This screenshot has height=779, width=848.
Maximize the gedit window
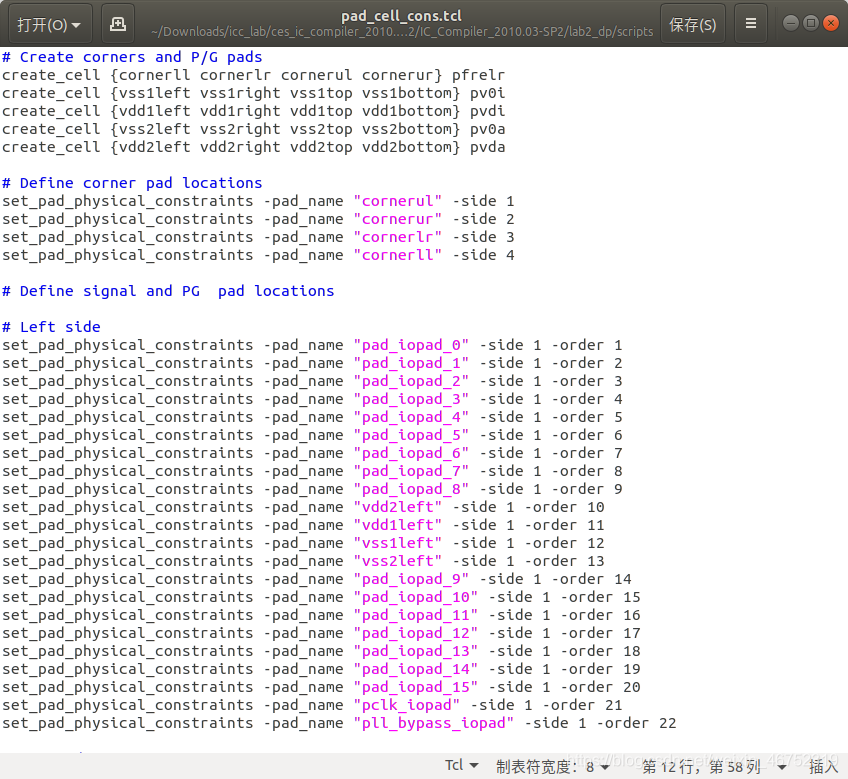pos(810,23)
